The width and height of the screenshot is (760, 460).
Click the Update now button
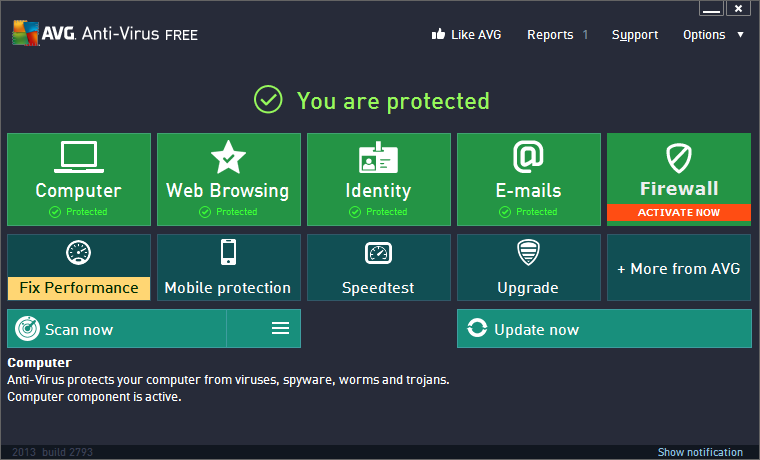604,329
